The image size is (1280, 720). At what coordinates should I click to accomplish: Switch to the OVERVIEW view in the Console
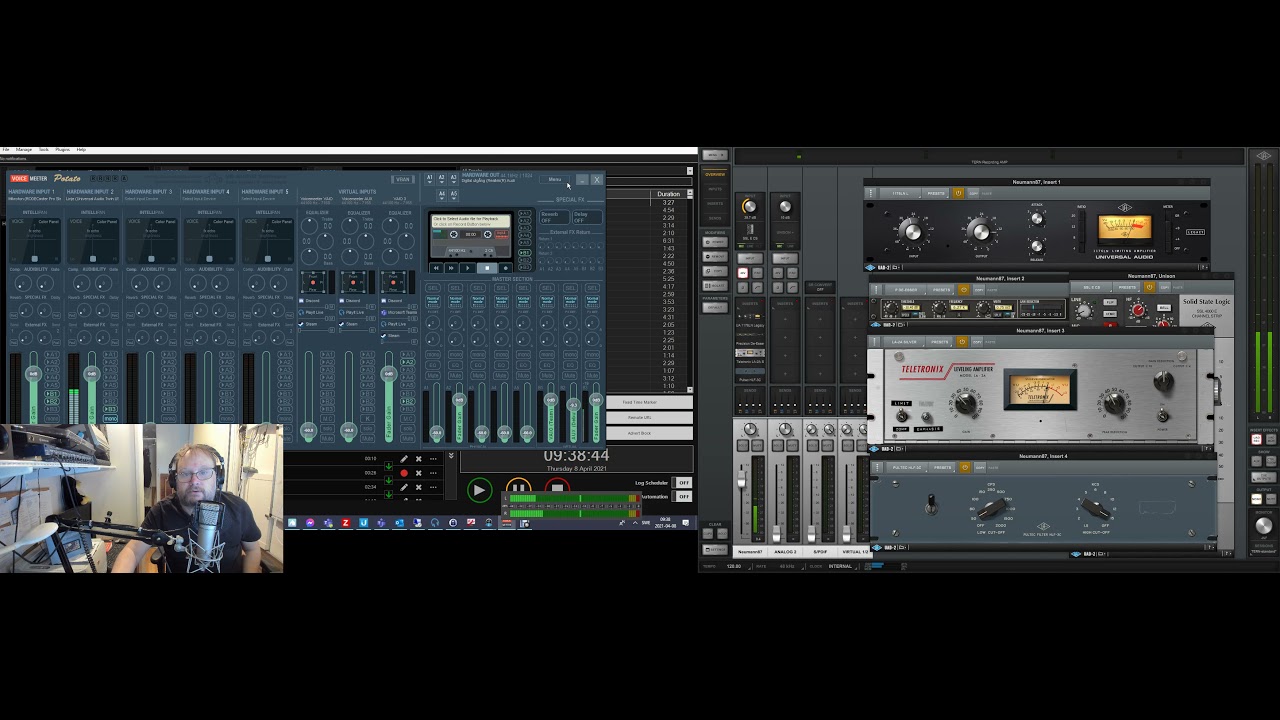[x=715, y=175]
